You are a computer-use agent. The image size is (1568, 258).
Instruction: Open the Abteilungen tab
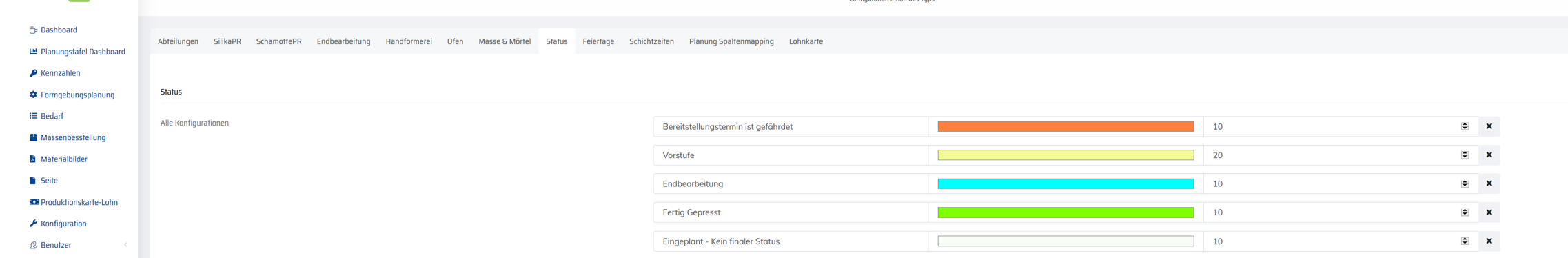[x=178, y=41]
